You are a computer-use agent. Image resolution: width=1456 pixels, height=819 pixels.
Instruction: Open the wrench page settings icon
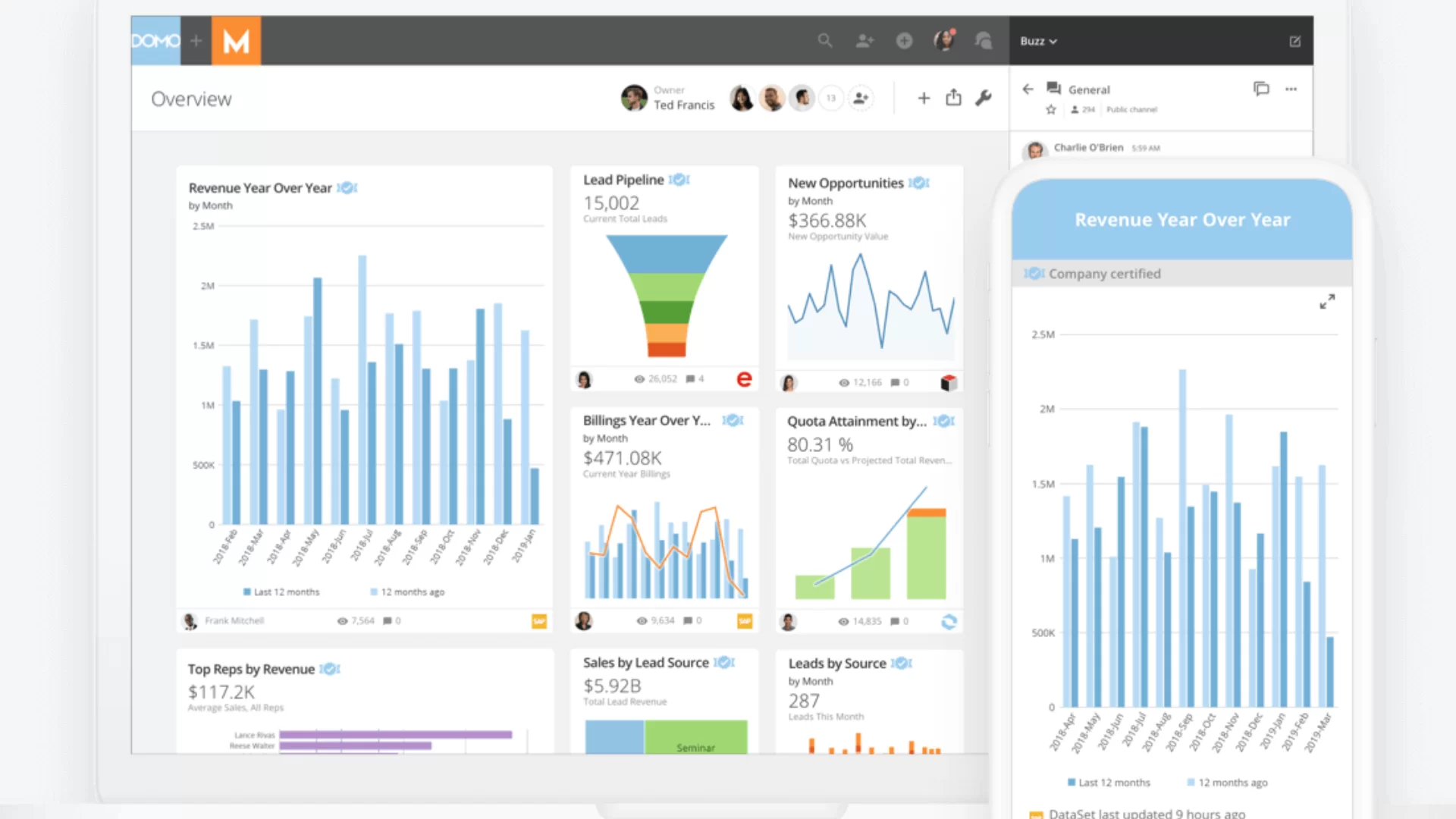984,98
